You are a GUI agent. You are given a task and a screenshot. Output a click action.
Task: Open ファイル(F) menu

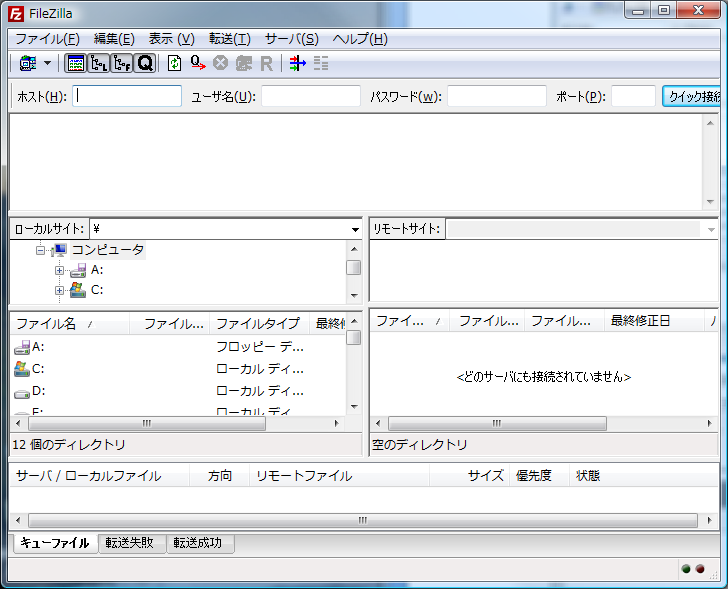[47, 39]
